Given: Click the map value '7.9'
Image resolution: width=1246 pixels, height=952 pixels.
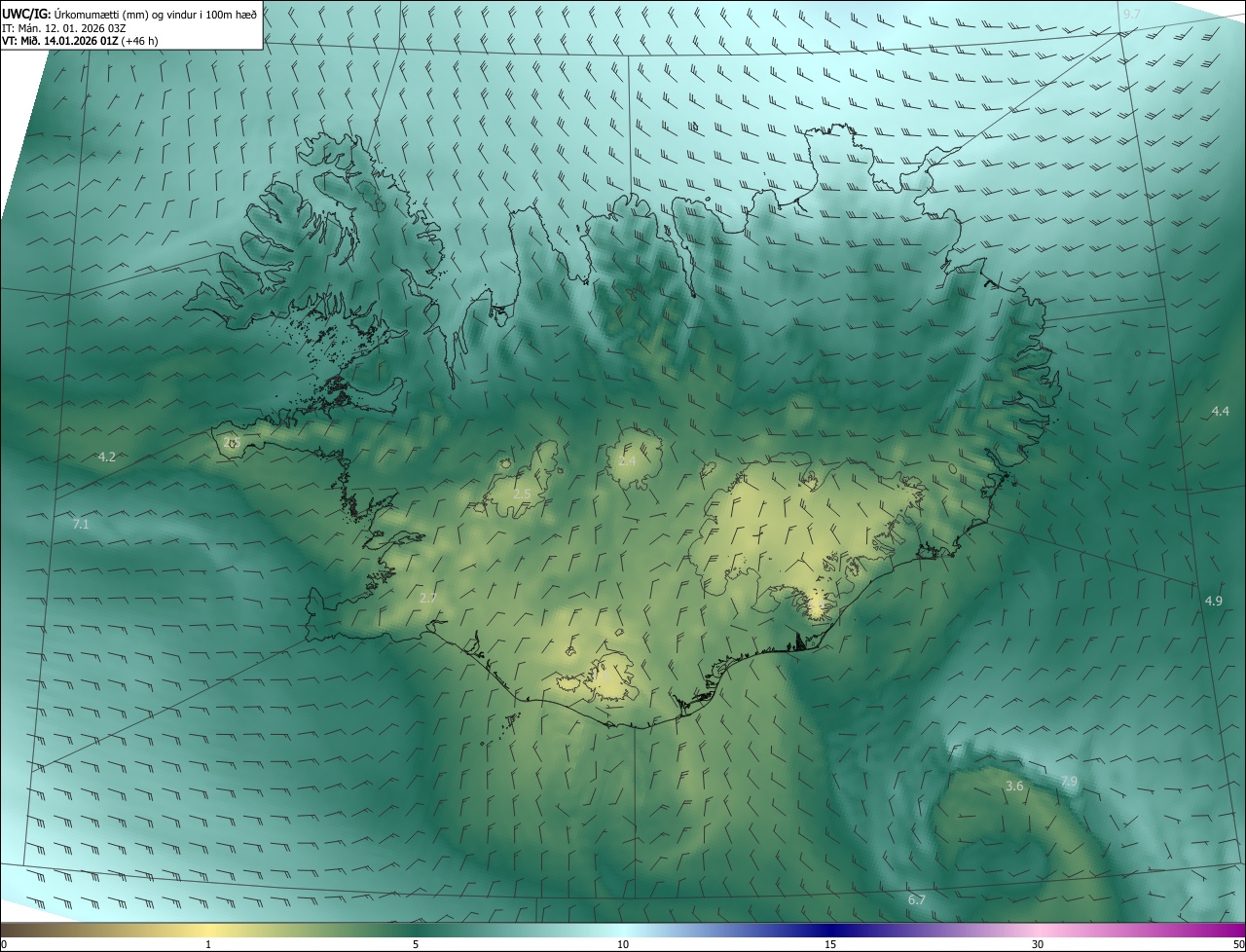Looking at the screenshot, I should click(x=1069, y=782).
